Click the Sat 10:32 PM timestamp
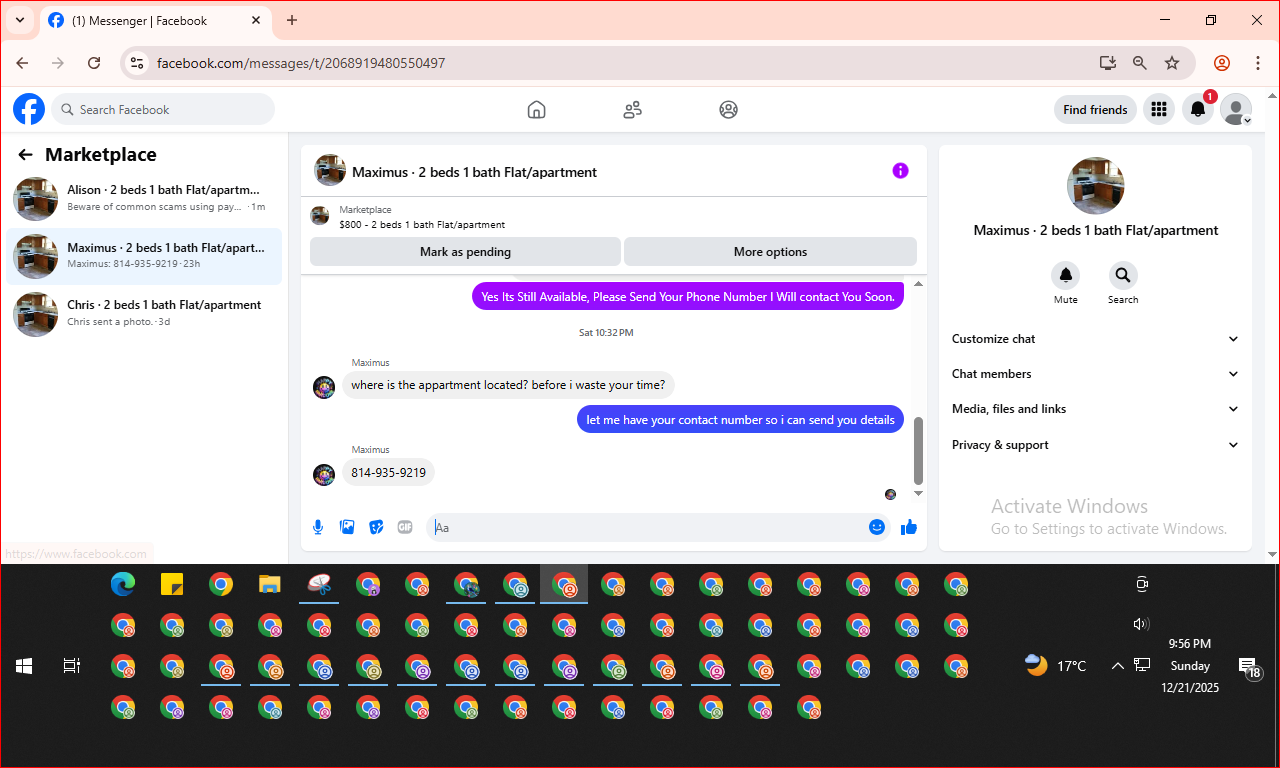The height and width of the screenshot is (768, 1280). 606,333
